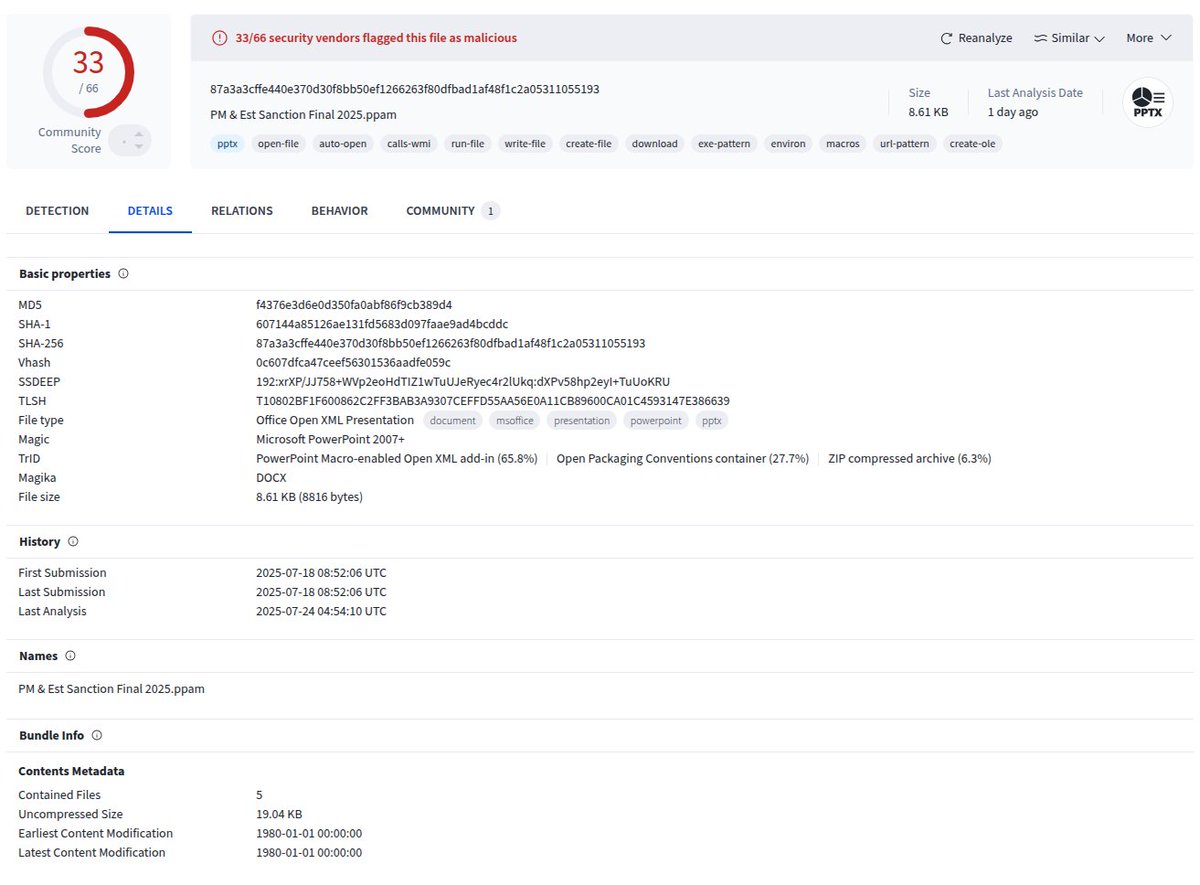1200x885 pixels.
Task: Click info icon beside Bundle Info
Action: (x=97, y=735)
